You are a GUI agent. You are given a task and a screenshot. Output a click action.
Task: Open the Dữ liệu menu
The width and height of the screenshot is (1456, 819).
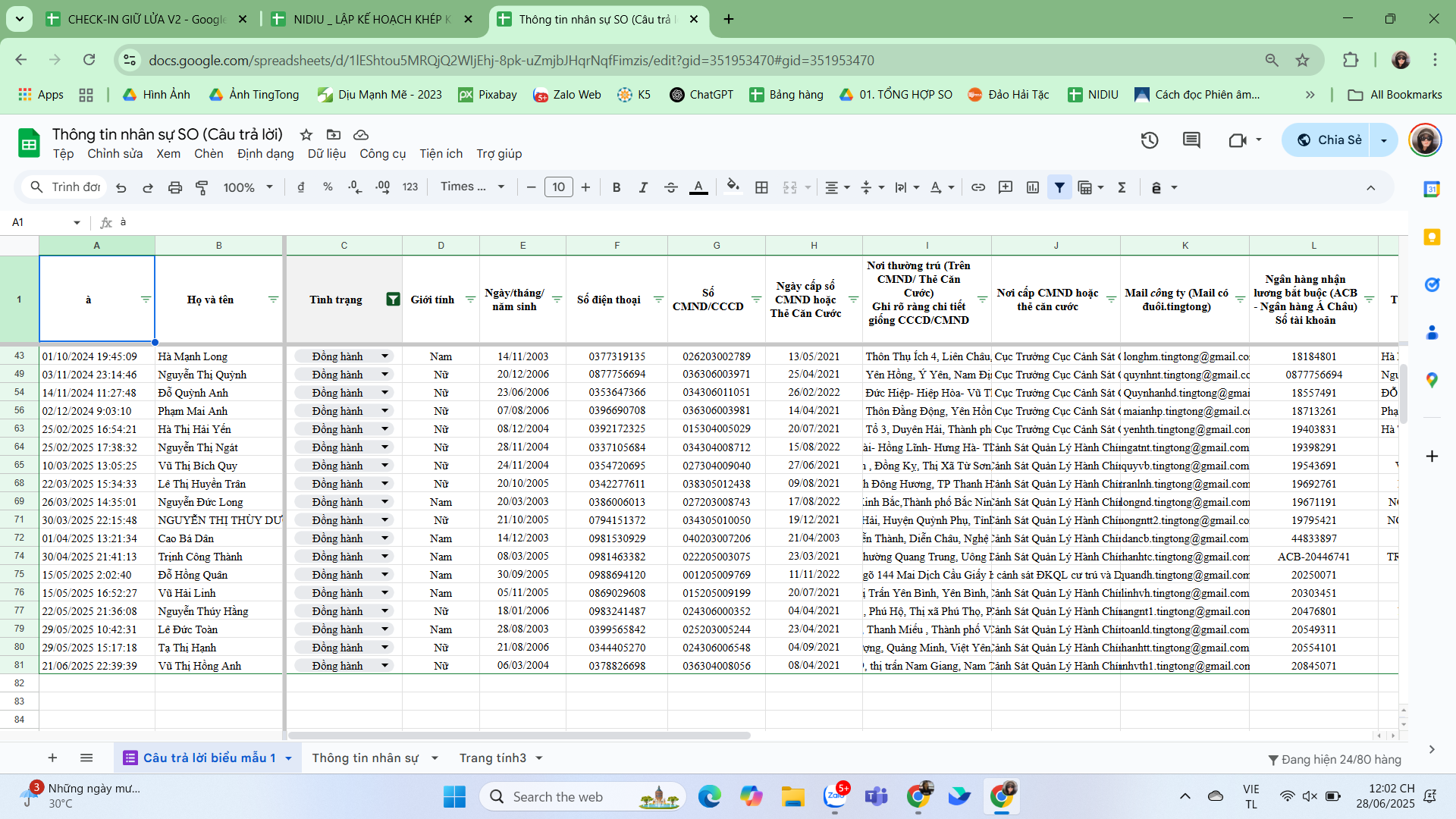[x=326, y=153]
